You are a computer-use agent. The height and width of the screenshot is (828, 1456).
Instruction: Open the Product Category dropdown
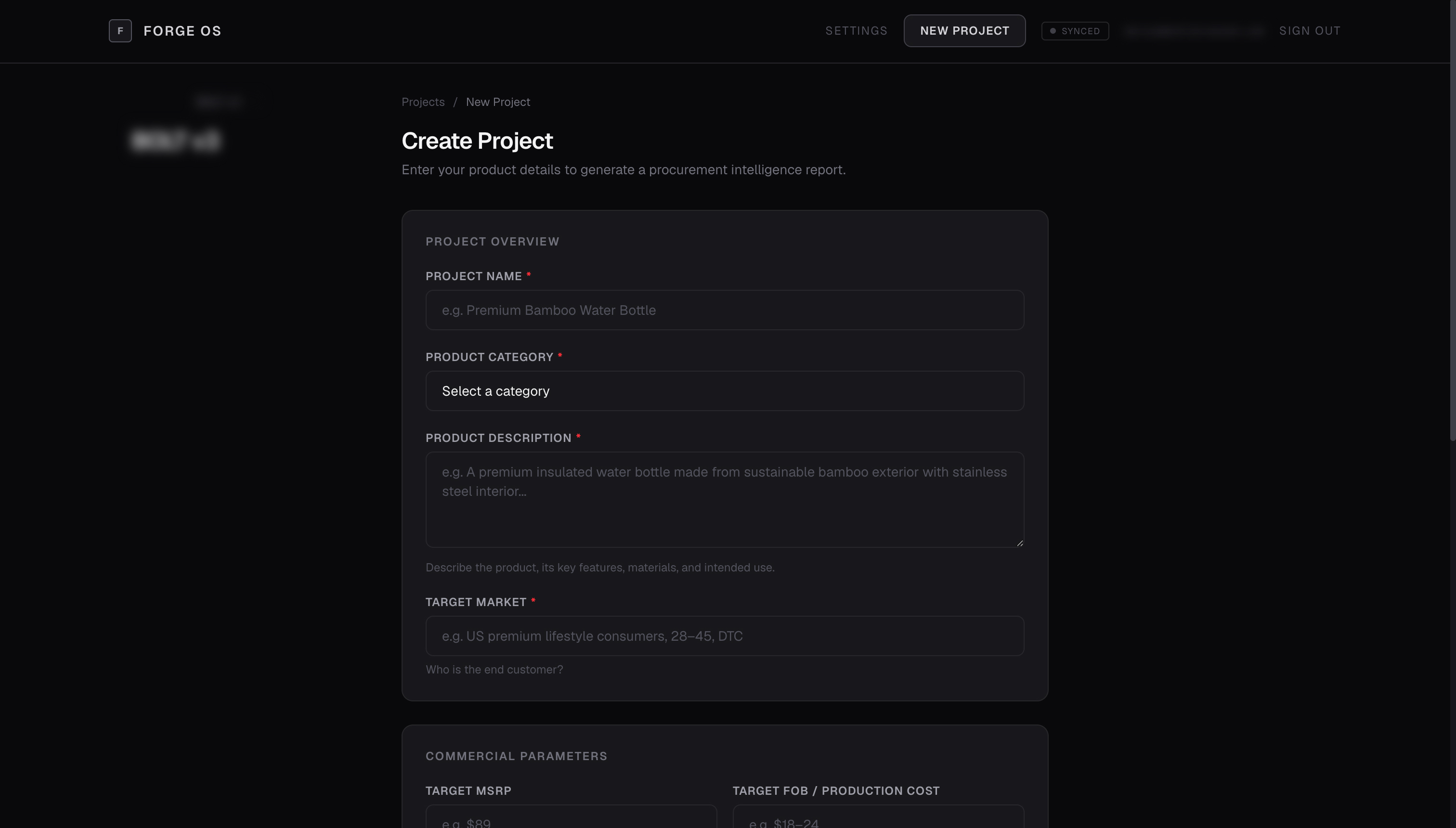725,391
